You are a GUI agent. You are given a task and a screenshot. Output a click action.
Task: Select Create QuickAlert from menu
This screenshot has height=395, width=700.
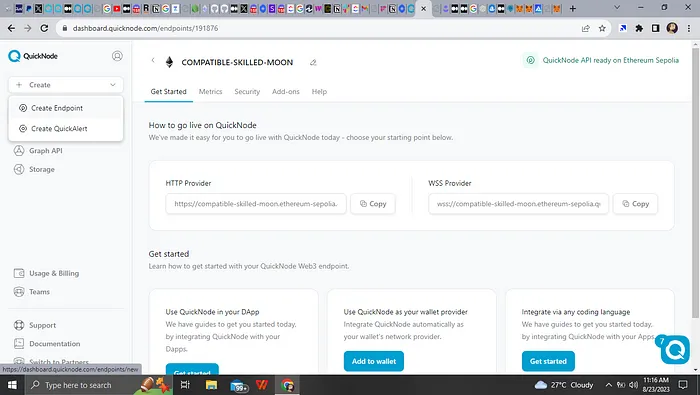click(66, 129)
